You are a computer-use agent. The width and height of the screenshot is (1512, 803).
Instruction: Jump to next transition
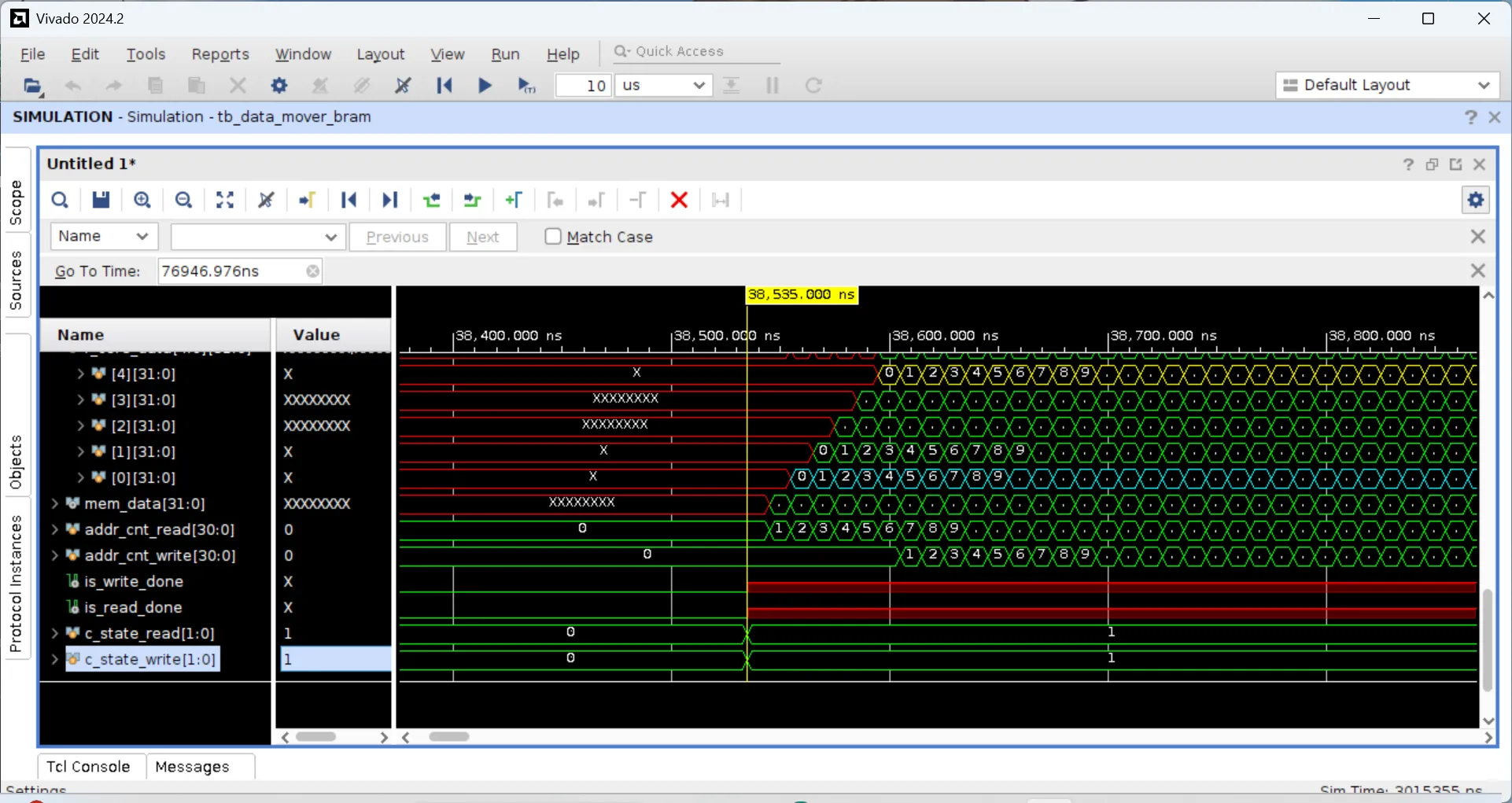pyautogui.click(x=472, y=201)
